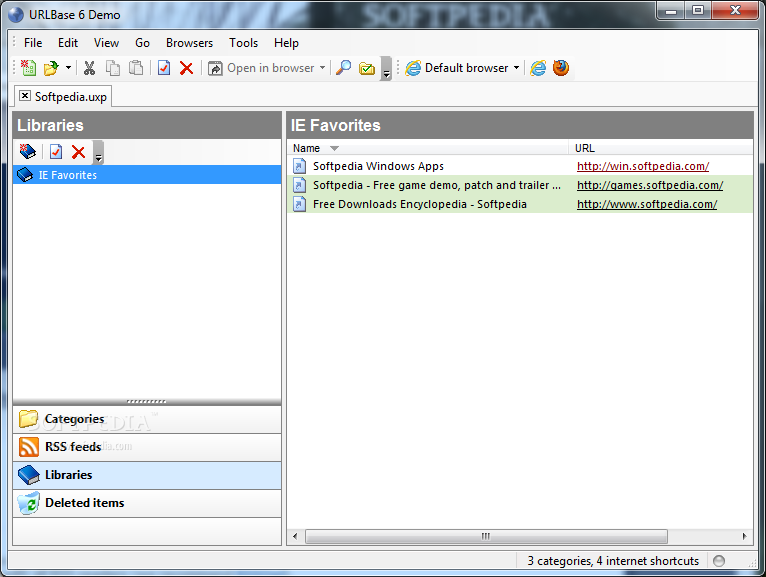The height and width of the screenshot is (577, 766).
Task: Expand the Open file dropdown arrow
Action: click(68, 68)
